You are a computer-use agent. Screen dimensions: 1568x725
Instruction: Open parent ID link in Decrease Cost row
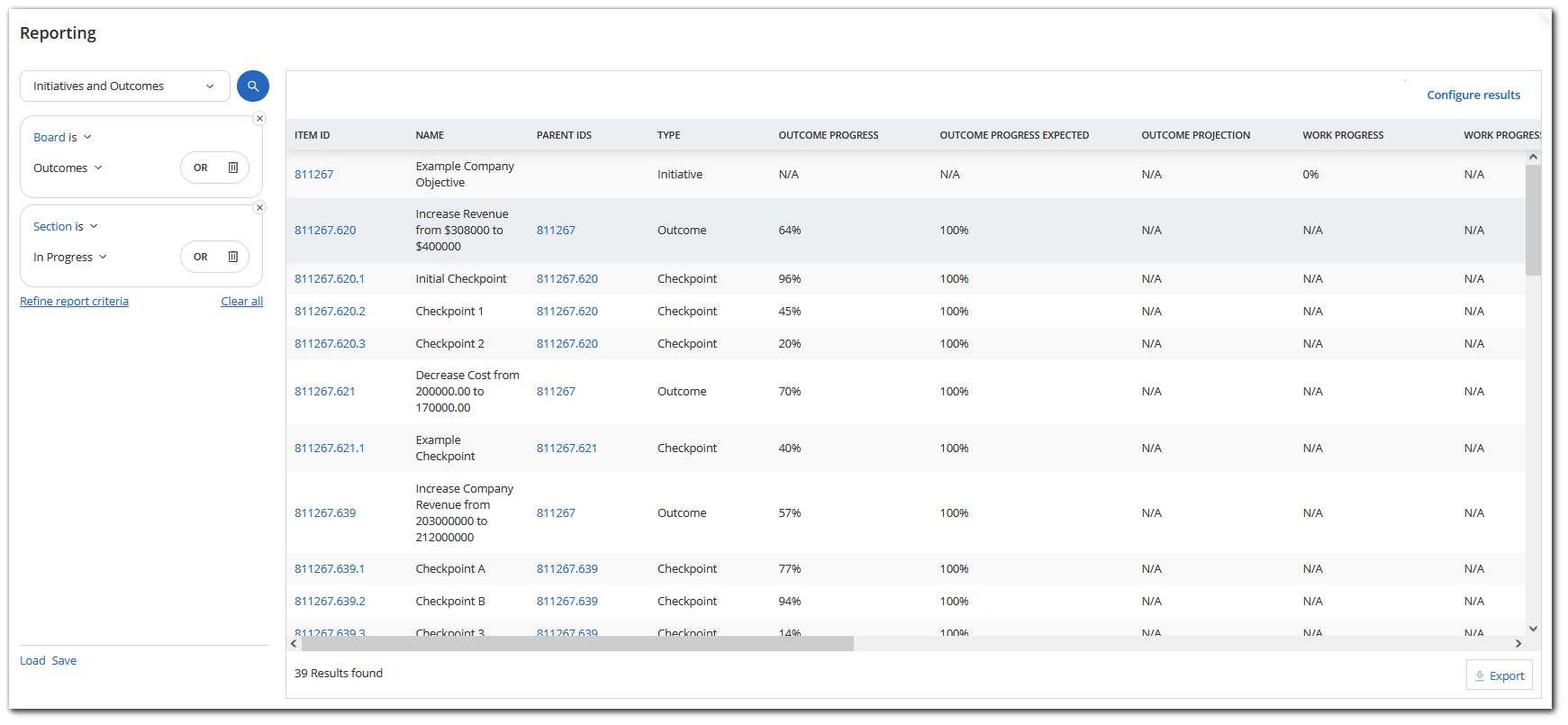pos(556,392)
